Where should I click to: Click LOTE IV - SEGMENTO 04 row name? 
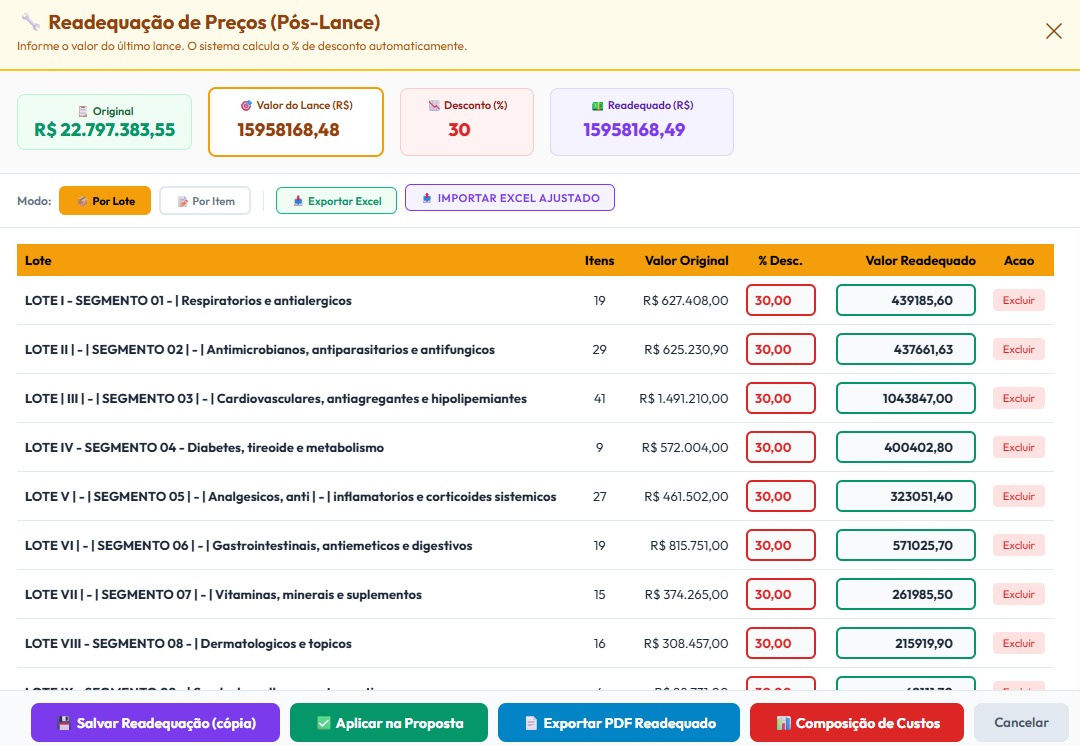205,448
